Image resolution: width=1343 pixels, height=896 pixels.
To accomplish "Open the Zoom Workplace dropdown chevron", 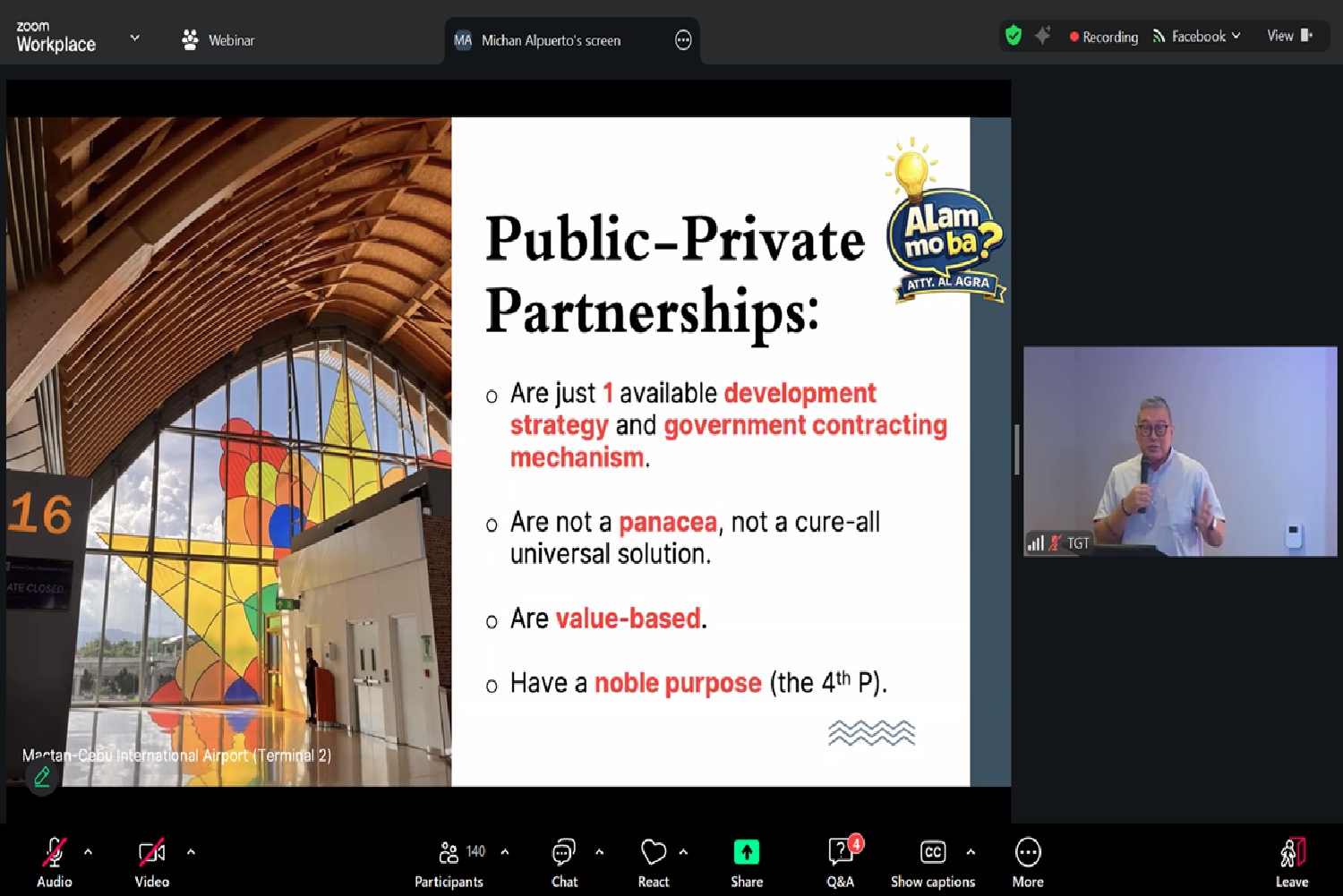I will pyautogui.click(x=135, y=38).
